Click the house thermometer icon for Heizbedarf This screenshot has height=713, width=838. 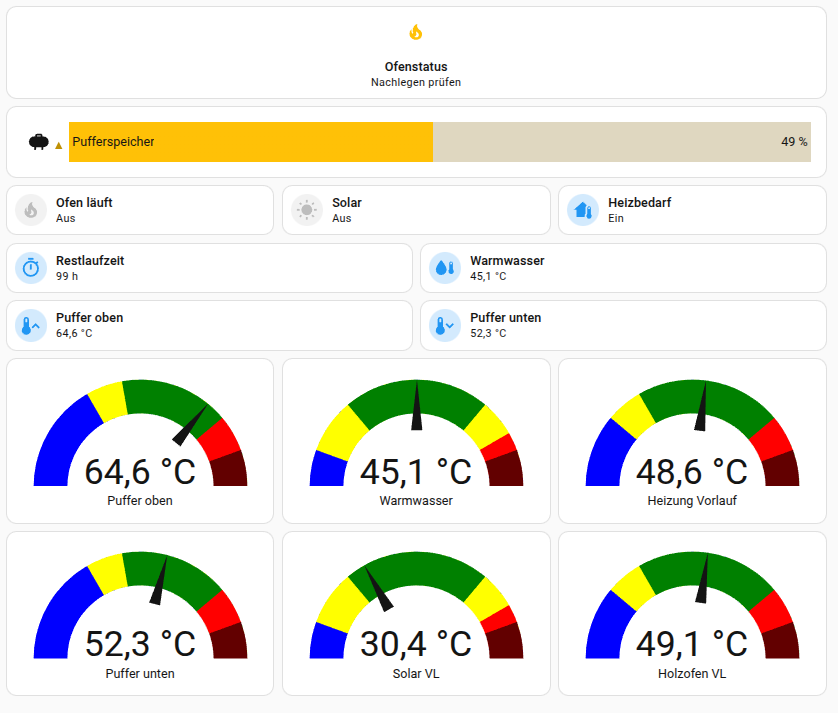click(583, 210)
